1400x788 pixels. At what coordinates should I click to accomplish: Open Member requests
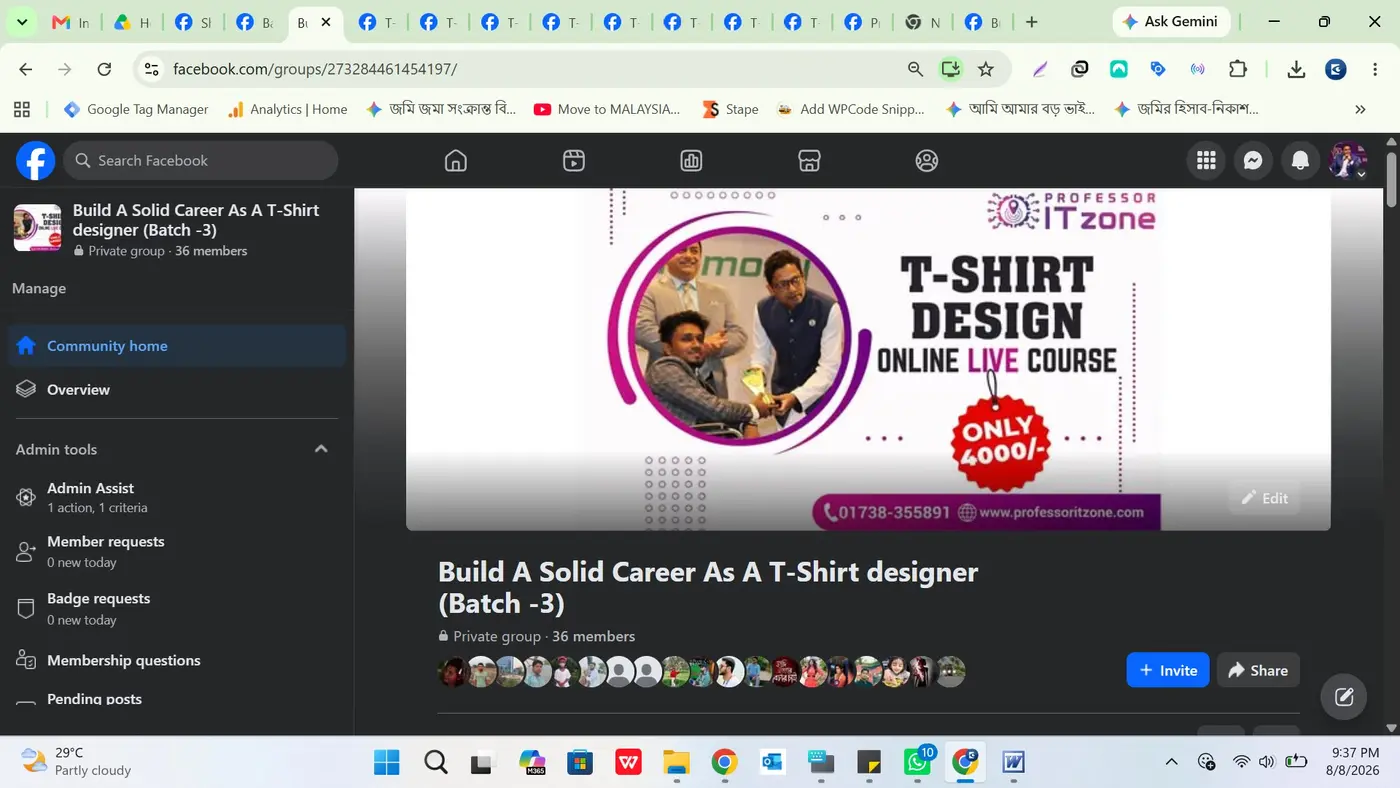(x=177, y=551)
